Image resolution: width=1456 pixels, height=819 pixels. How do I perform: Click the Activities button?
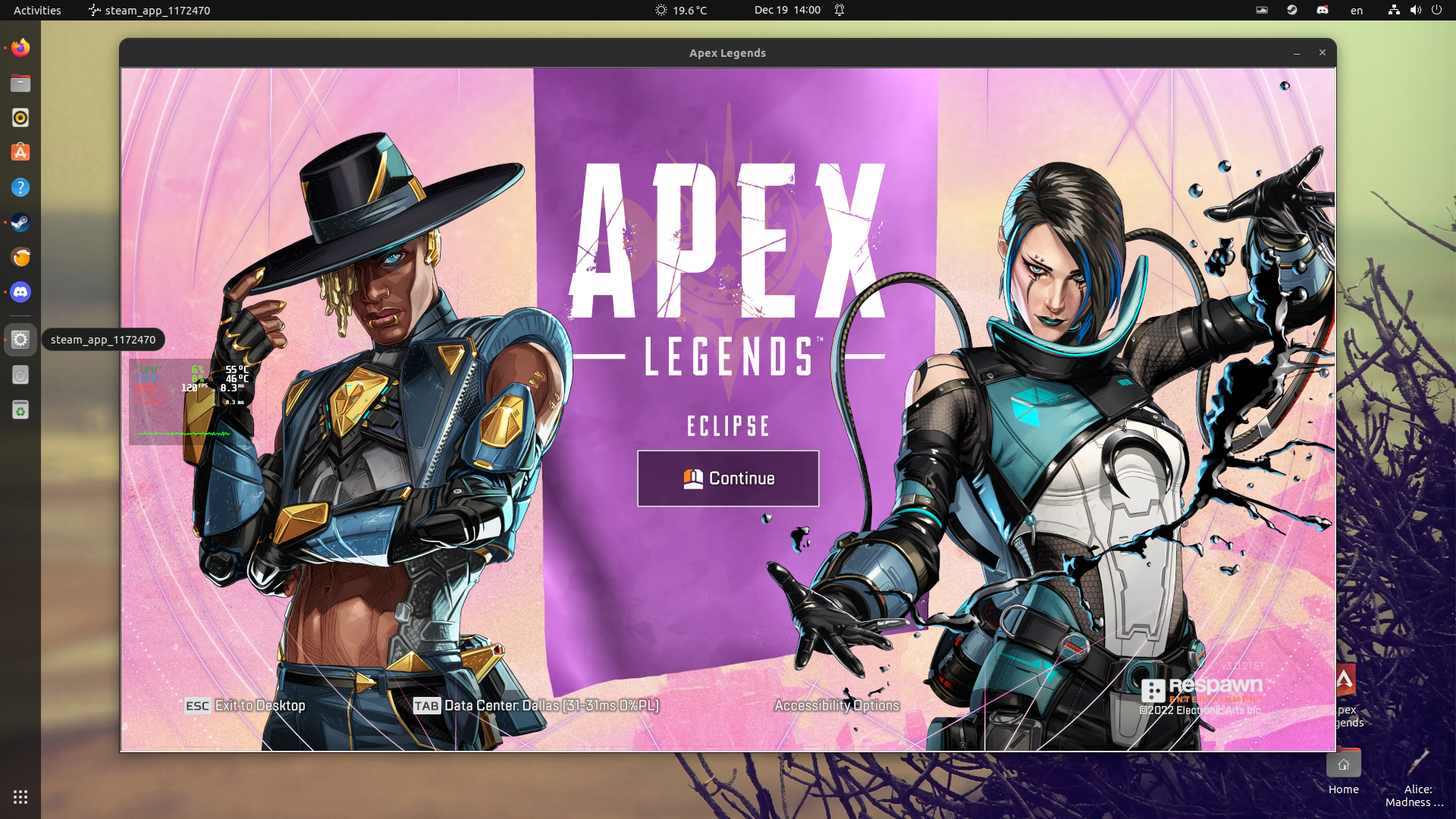tap(37, 10)
